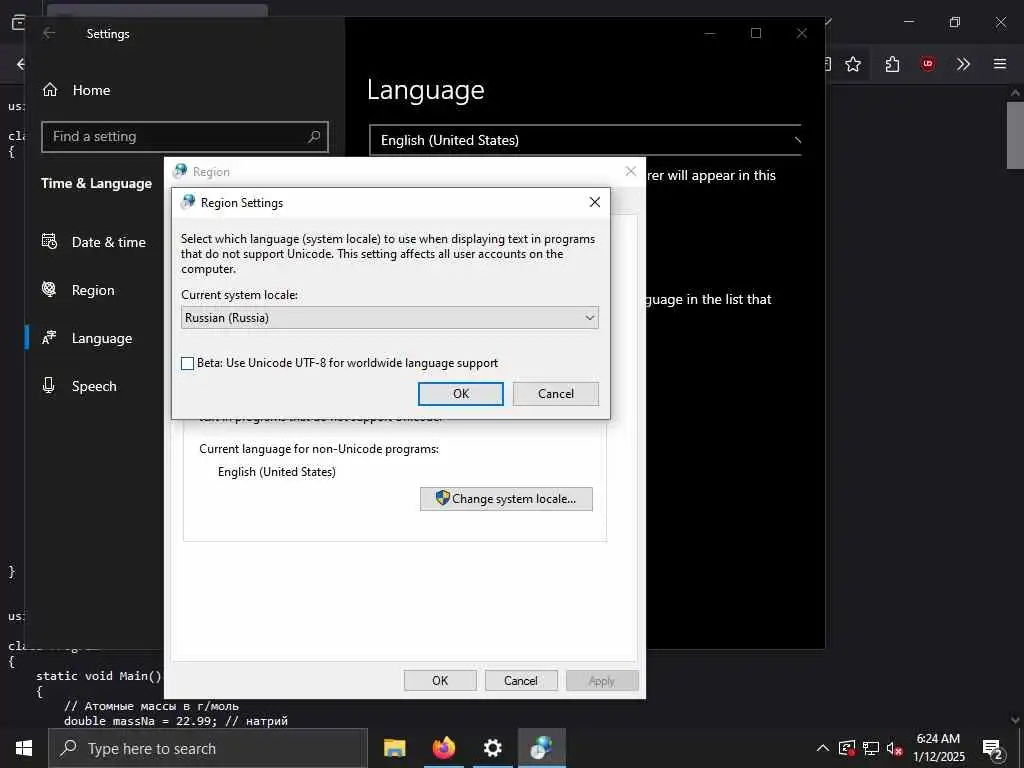Screen dimensions: 1024x768
Task: Open the Windows Start menu
Action: (24, 748)
